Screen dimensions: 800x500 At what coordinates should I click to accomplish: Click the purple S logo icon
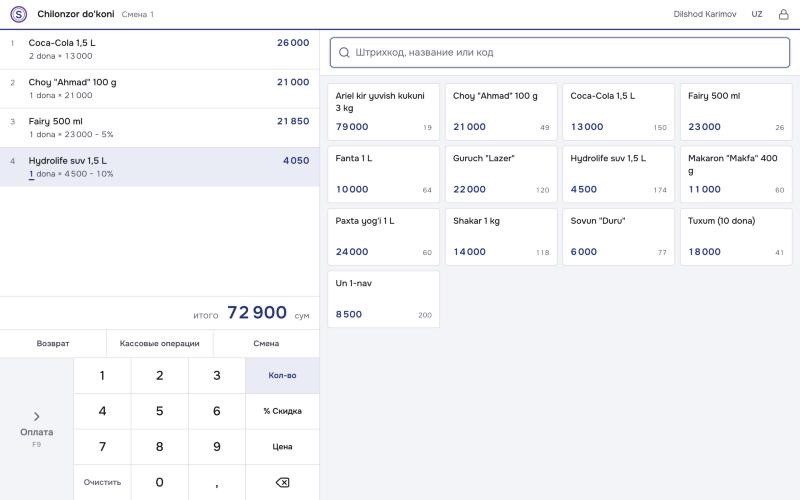click(x=19, y=14)
